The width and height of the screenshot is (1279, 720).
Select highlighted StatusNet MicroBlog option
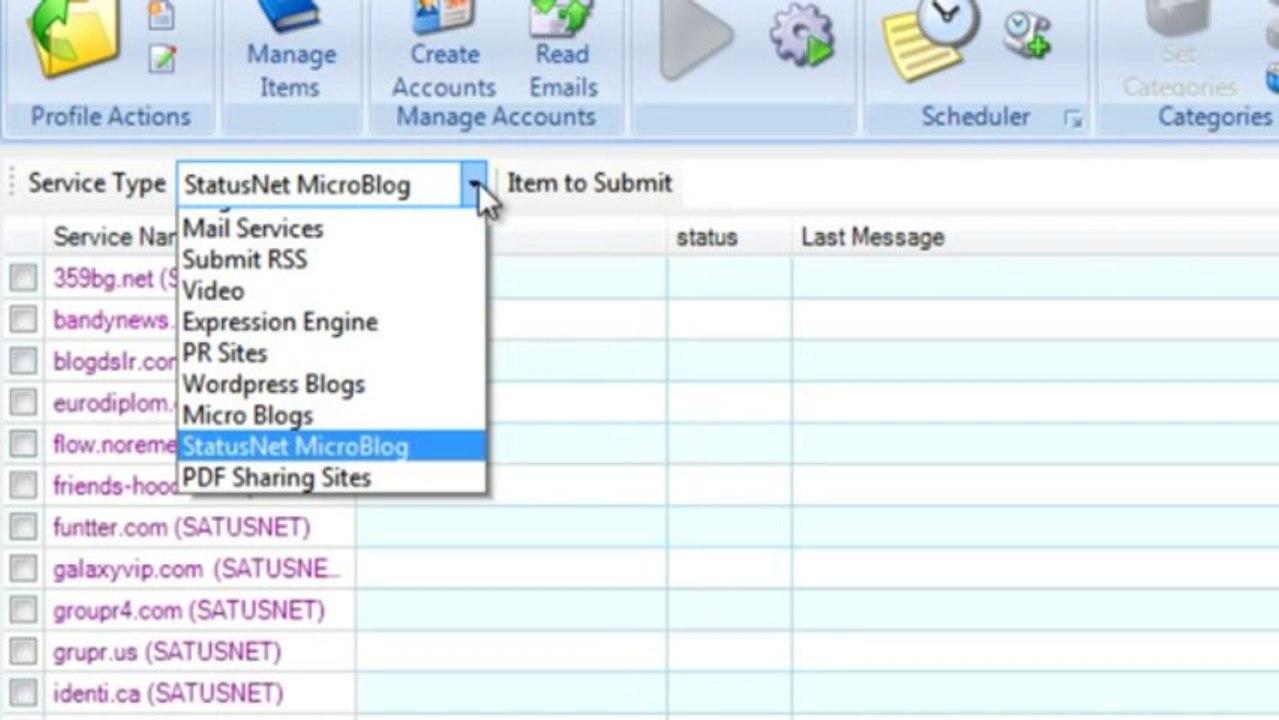[332, 446]
